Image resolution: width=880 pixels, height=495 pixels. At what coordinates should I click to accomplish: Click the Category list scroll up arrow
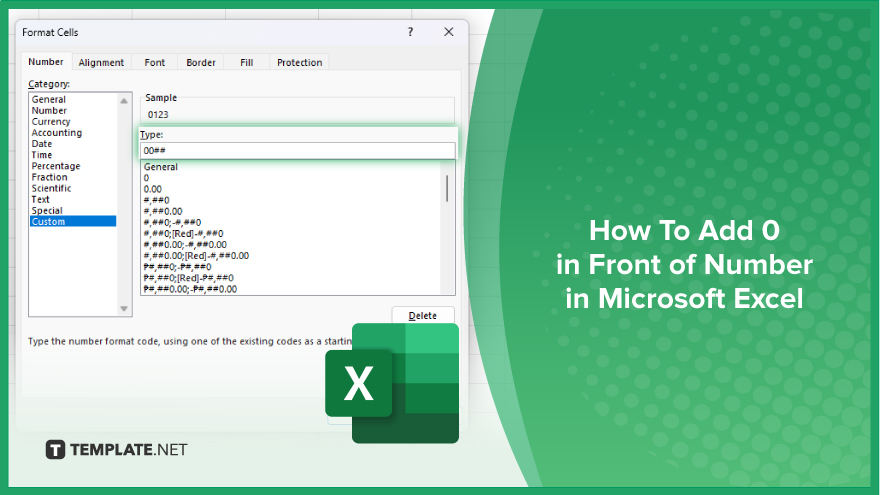coord(124,100)
